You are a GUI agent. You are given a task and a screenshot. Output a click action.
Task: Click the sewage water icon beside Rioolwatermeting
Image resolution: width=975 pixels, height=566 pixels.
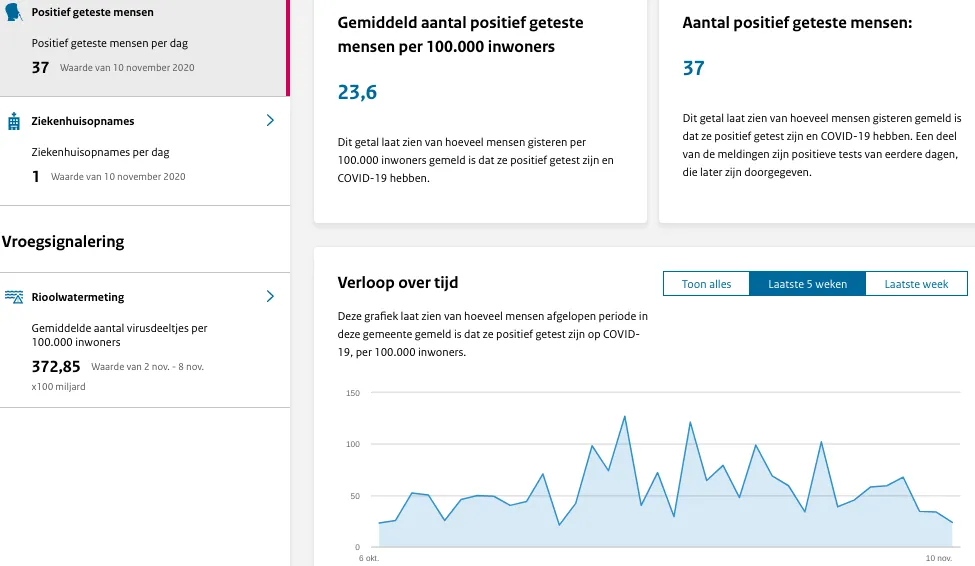point(14,297)
